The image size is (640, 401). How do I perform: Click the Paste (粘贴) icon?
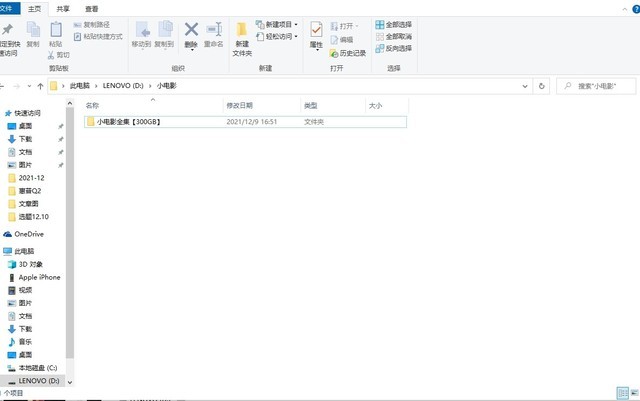click(x=55, y=33)
